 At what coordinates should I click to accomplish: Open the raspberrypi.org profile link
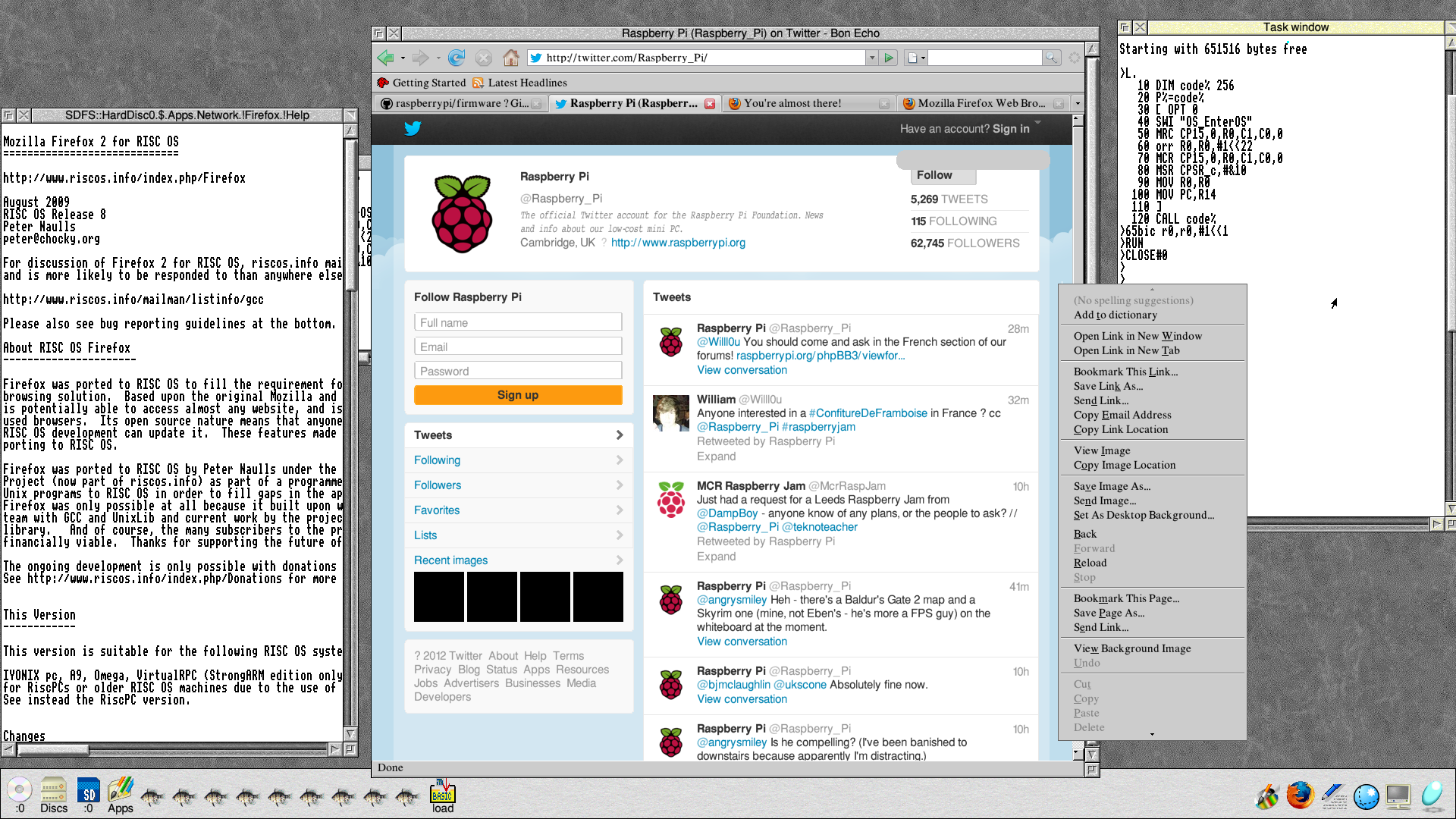coord(678,243)
